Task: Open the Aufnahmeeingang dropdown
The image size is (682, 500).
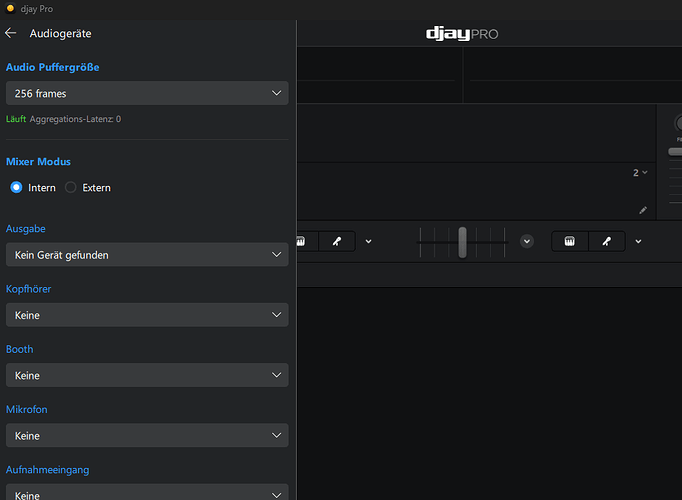Action: [x=147, y=493]
